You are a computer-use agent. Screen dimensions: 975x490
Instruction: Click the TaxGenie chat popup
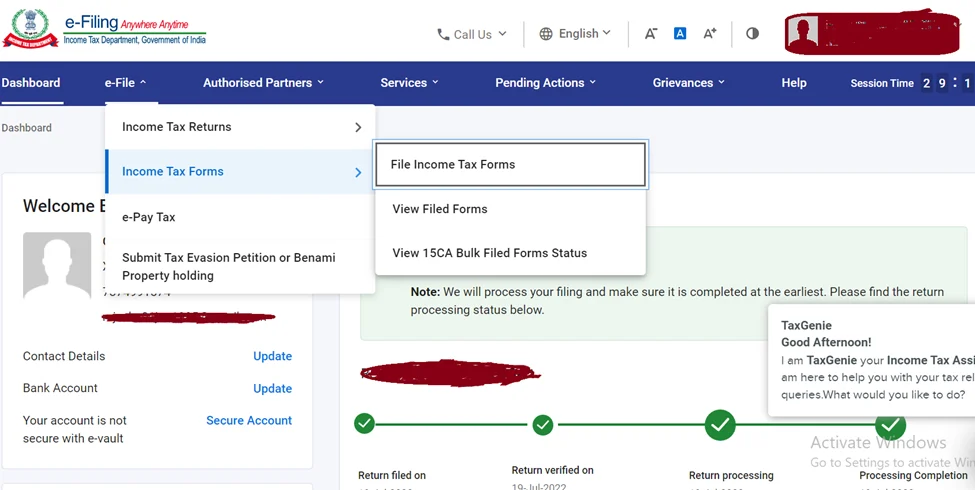click(871, 360)
